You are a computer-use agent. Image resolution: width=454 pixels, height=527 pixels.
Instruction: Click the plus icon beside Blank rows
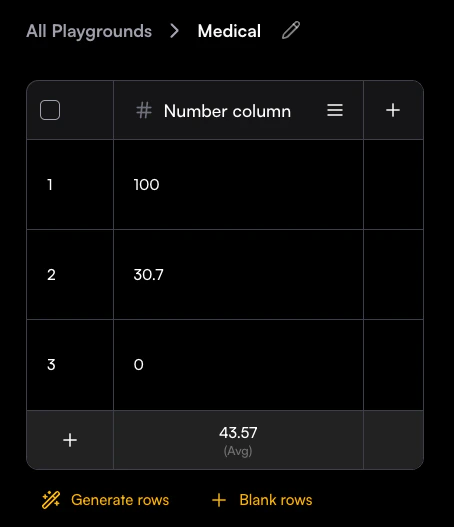click(219, 500)
